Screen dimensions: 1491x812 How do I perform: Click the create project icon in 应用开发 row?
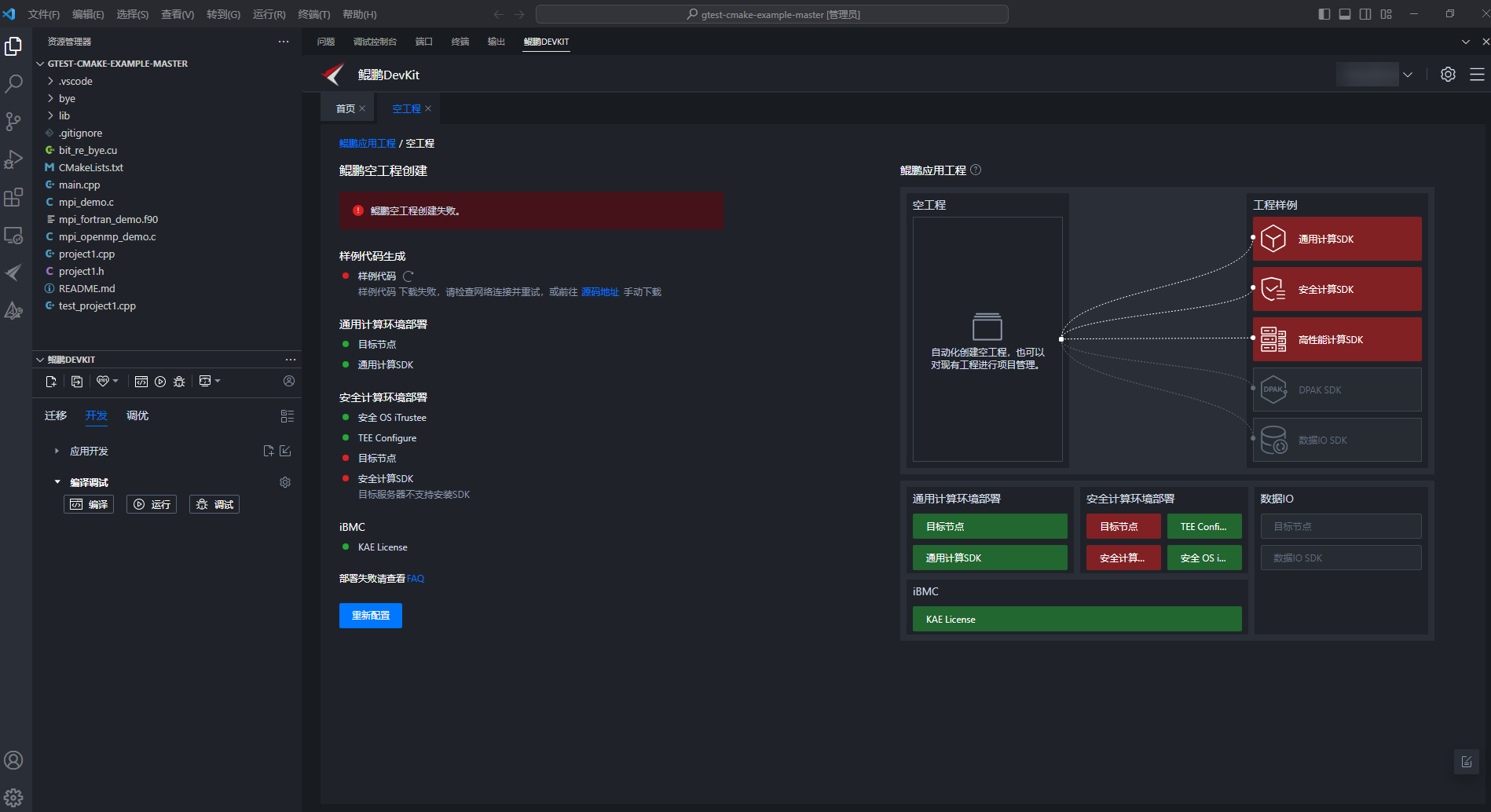[x=269, y=451]
